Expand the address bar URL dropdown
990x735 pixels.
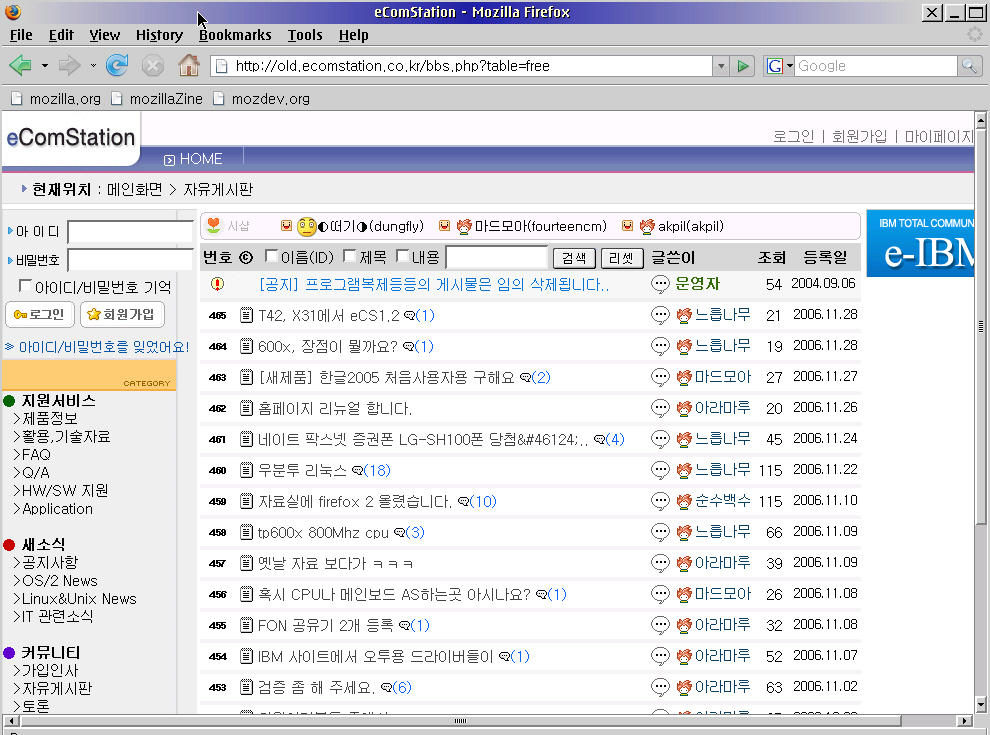tap(721, 66)
